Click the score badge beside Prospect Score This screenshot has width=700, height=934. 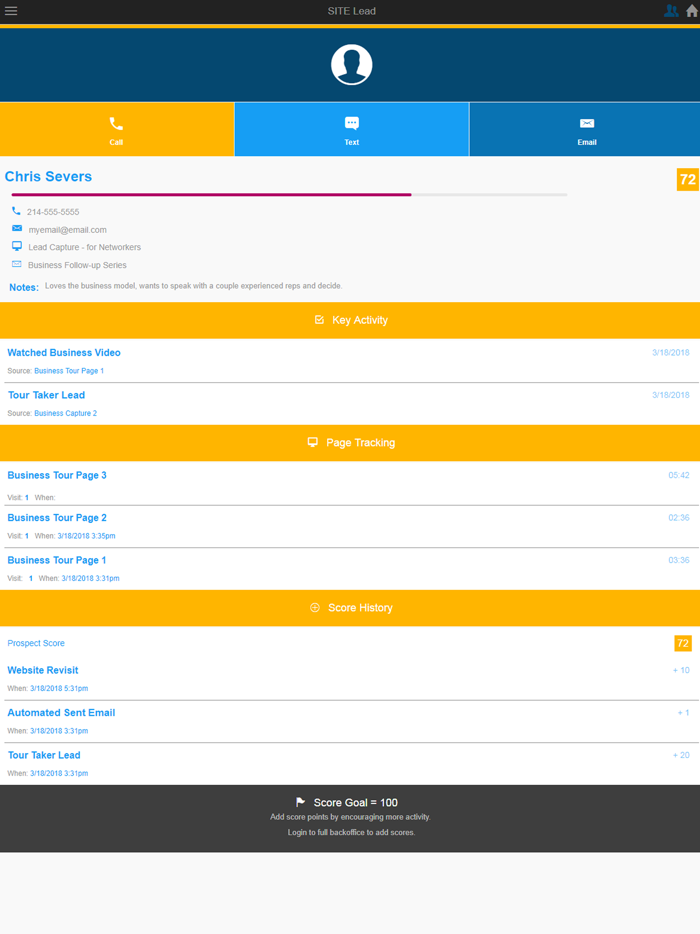coord(683,643)
